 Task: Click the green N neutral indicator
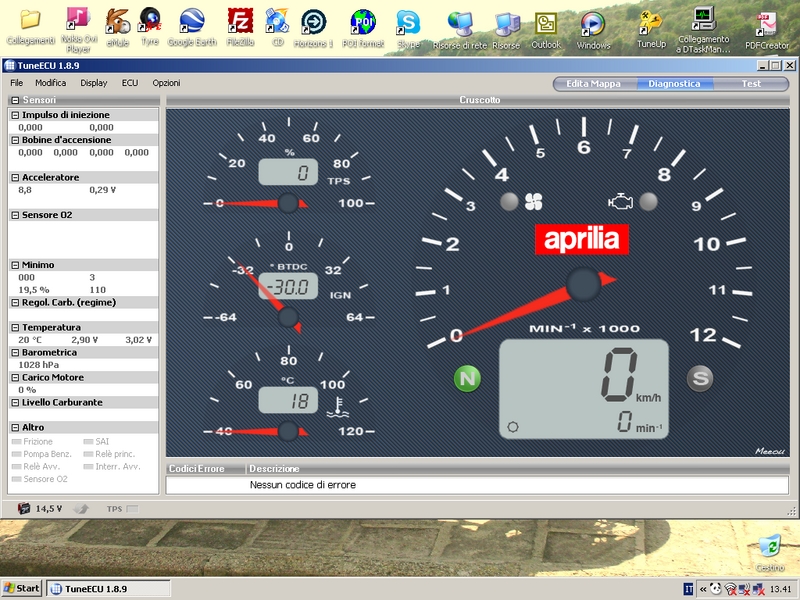click(x=467, y=379)
